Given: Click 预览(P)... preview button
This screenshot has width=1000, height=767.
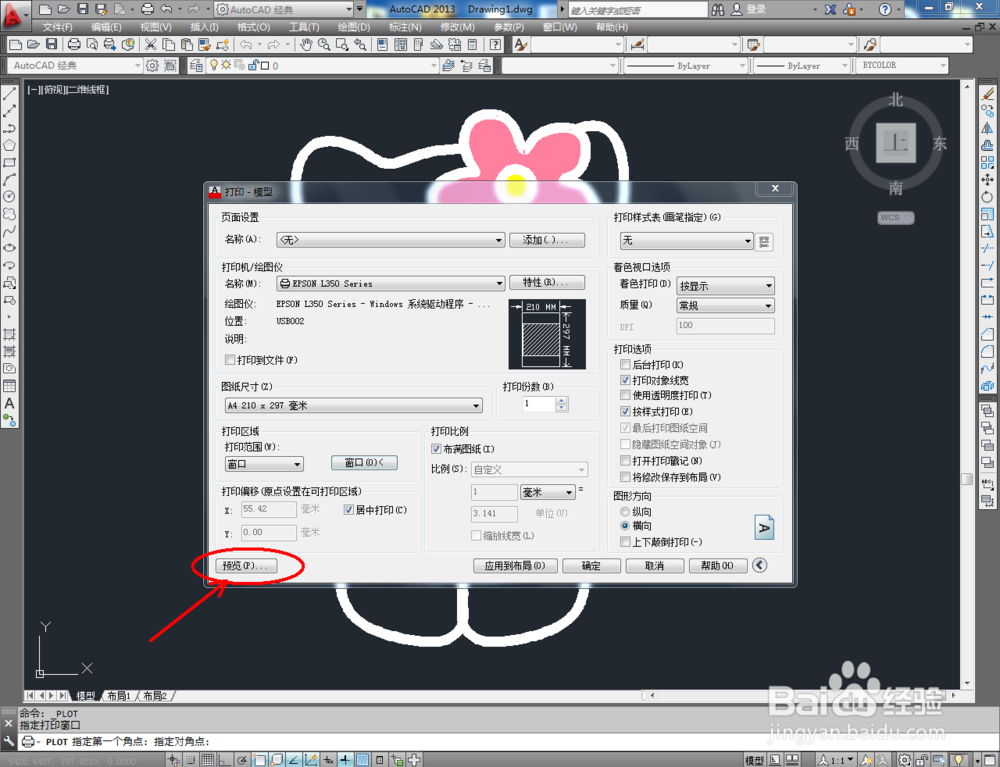Looking at the screenshot, I should (246, 566).
